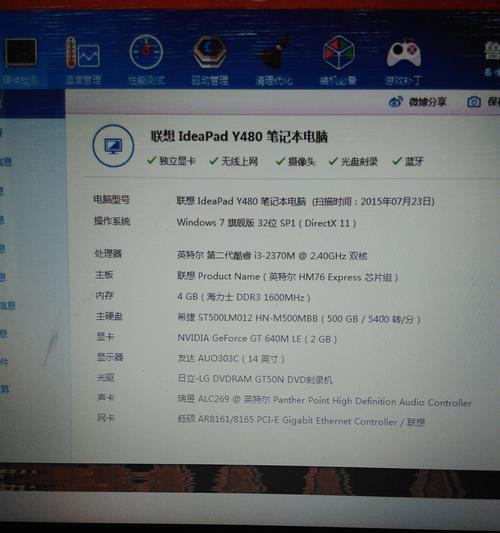Click the round computer overview icon
This screenshot has width=500, height=533.
pyautogui.click(x=113, y=146)
